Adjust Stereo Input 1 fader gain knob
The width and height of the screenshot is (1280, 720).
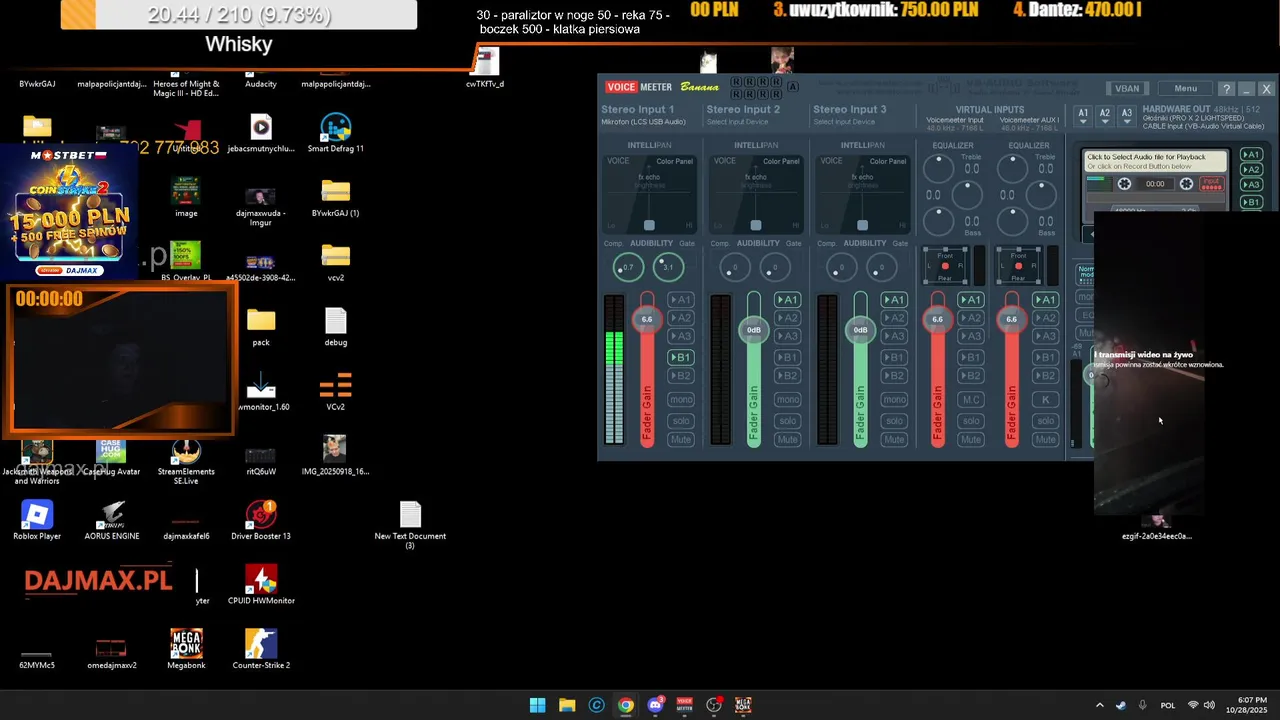click(647, 319)
